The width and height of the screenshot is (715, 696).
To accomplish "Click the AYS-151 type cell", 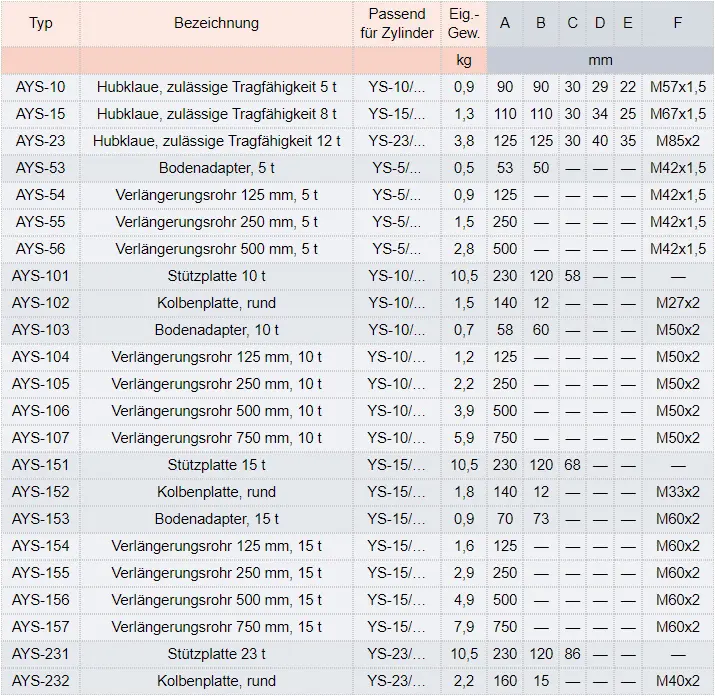I will click(41, 465).
